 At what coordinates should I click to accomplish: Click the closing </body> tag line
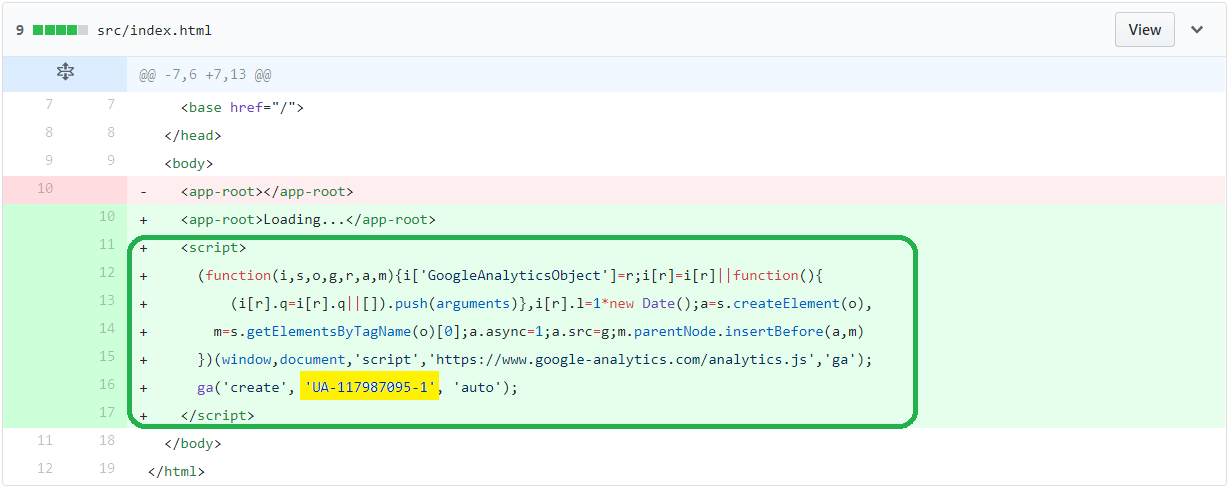coord(193,443)
